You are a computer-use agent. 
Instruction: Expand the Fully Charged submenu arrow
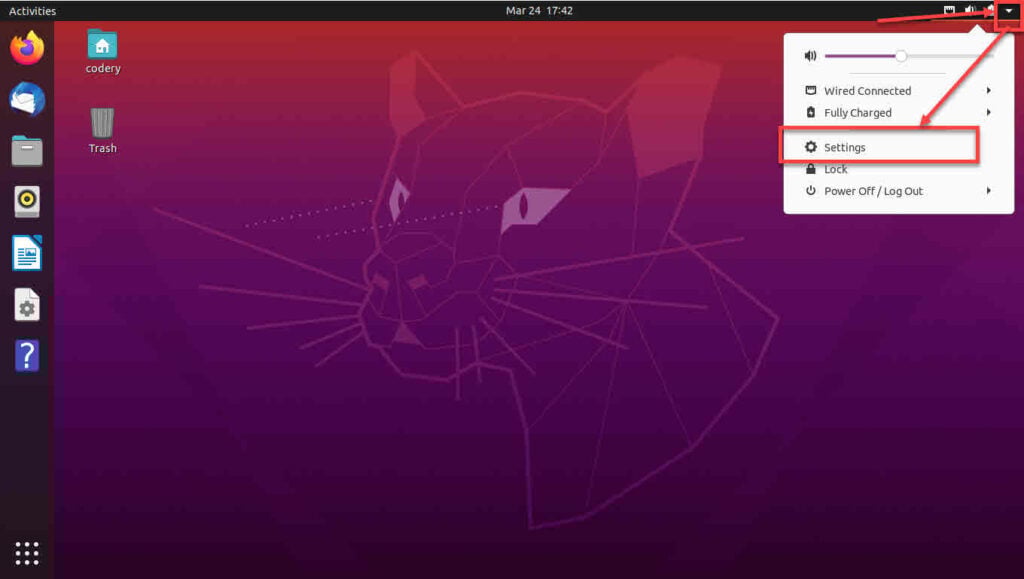point(989,112)
